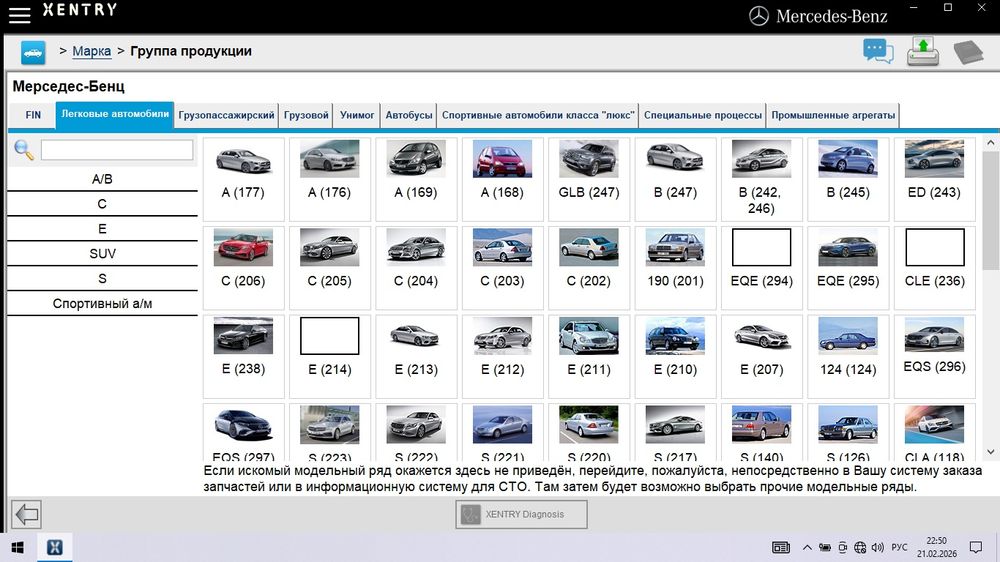Open Windows notification center icon
Image resolution: width=1000 pixels, height=562 pixels.
pyautogui.click(x=976, y=547)
